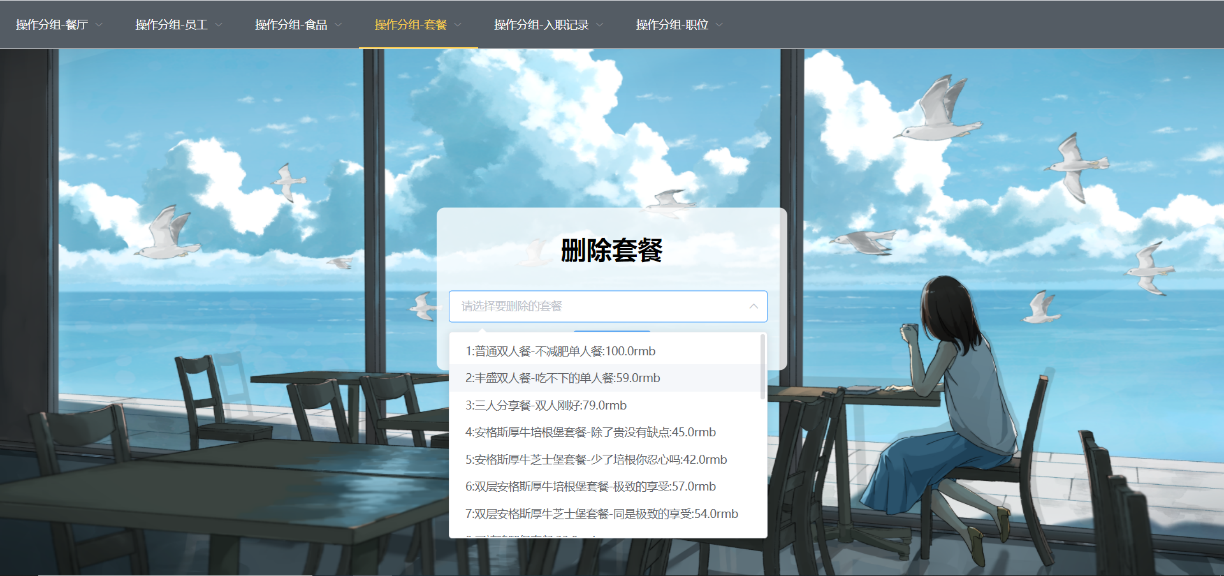Open the 操作分组-员工 menu
This screenshot has width=1224, height=576.
179,25
